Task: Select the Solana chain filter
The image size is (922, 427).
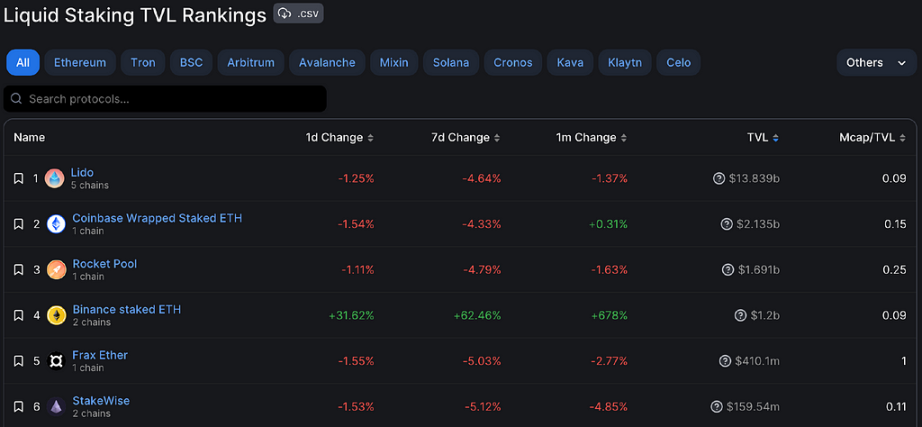Action: 451,62
